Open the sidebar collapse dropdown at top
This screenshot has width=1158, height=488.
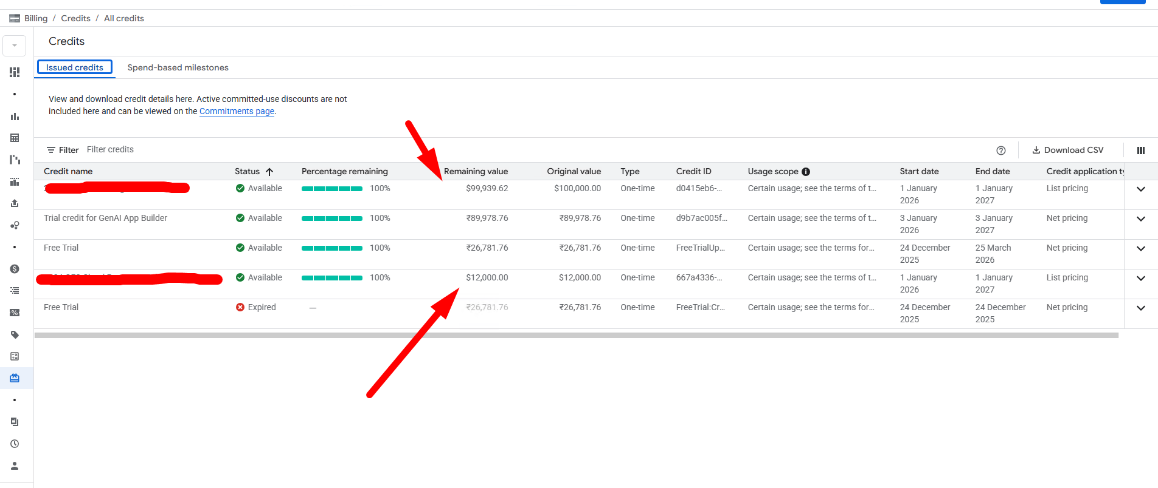tap(14, 45)
